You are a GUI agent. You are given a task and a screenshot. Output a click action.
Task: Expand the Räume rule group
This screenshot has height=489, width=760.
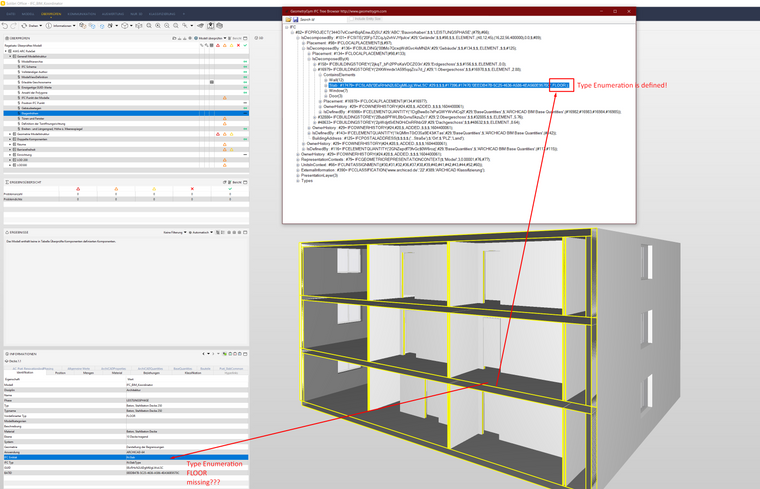pos(10,144)
